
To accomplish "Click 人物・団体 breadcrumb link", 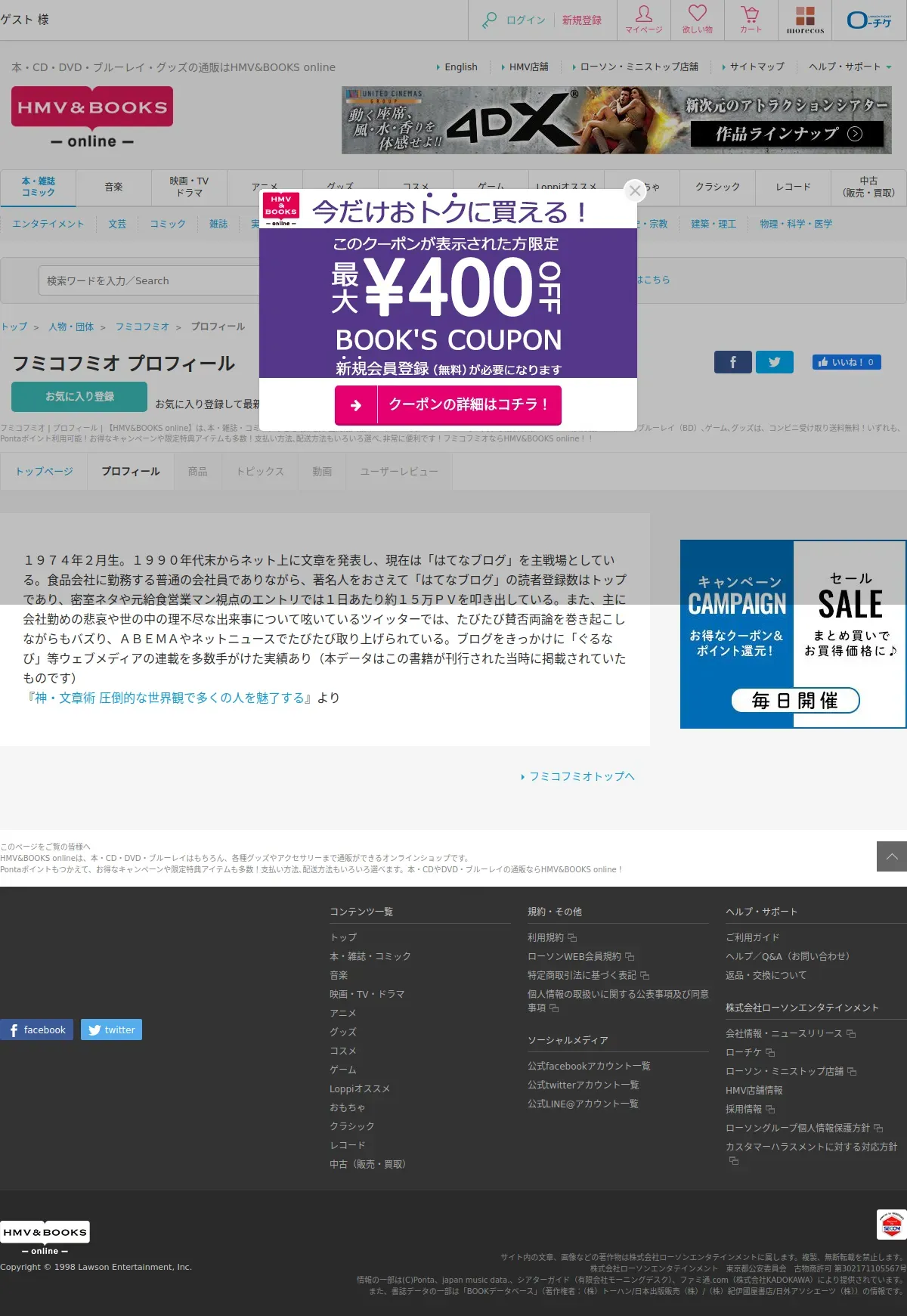I will pyautogui.click(x=71, y=327).
